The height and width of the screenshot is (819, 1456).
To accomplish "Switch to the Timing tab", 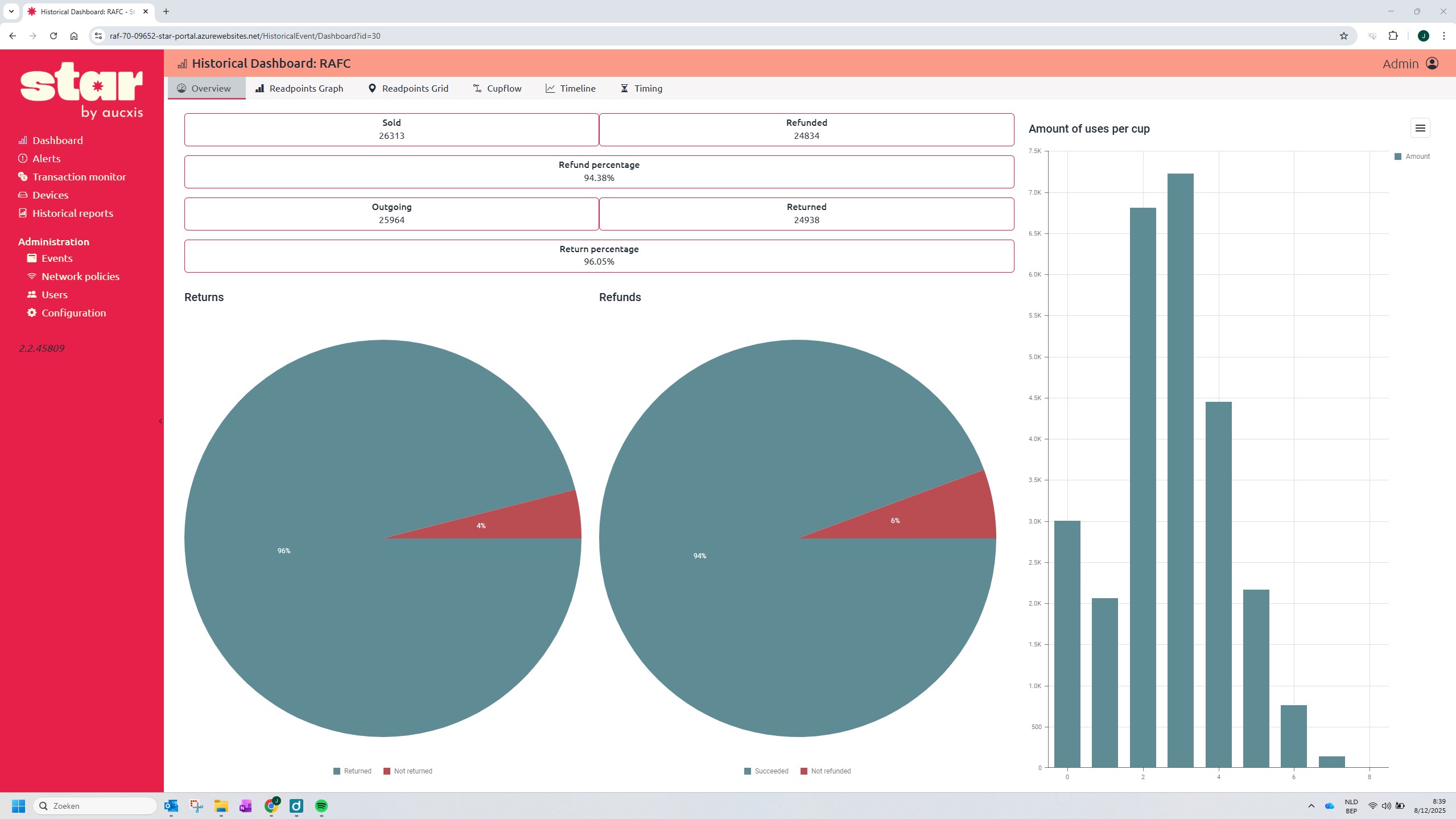I will (x=641, y=88).
